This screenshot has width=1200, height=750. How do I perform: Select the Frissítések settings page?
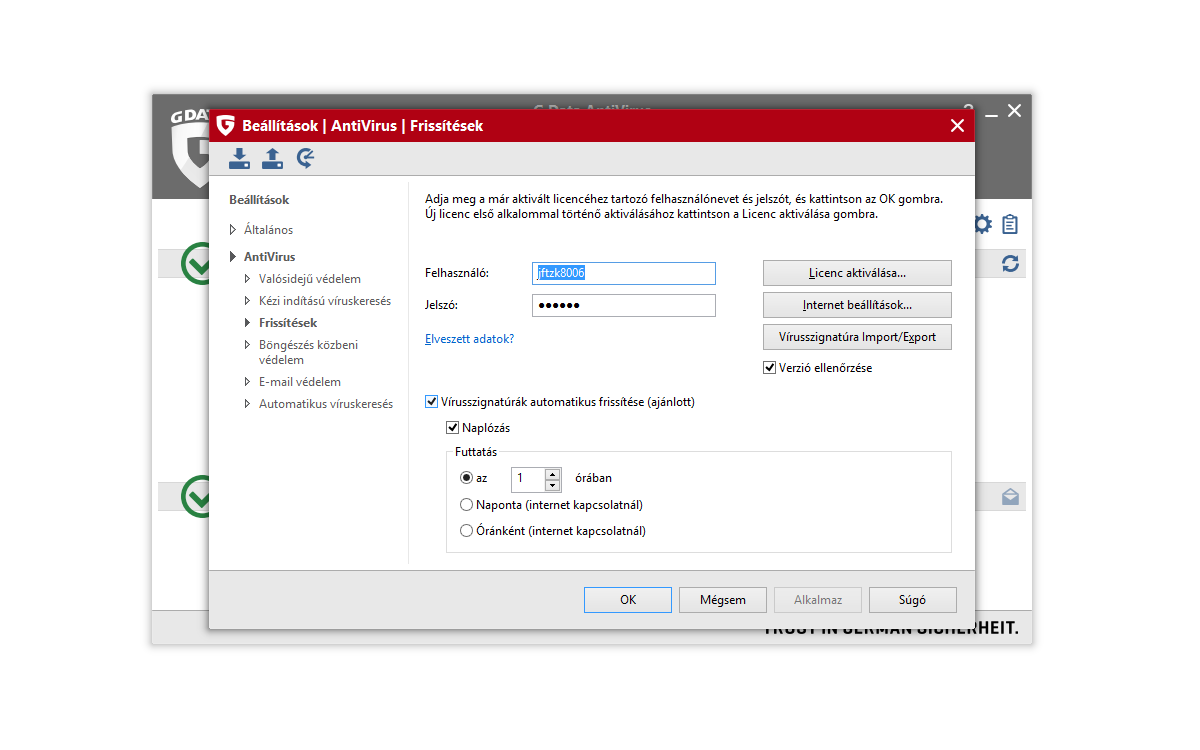(288, 323)
